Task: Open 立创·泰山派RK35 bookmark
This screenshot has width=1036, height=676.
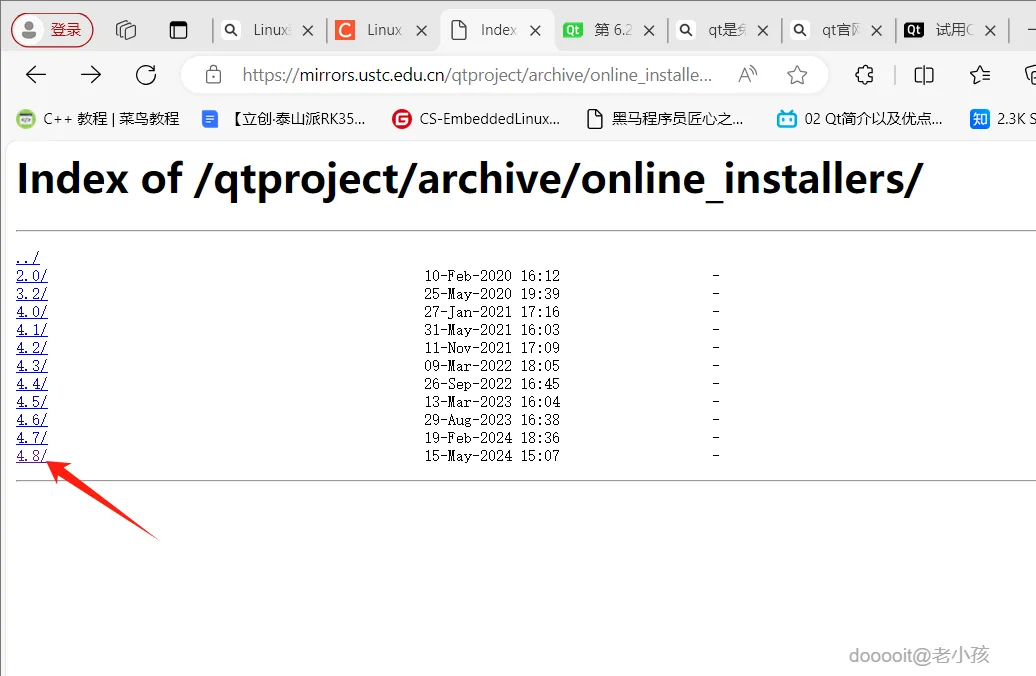Action: [x=283, y=119]
